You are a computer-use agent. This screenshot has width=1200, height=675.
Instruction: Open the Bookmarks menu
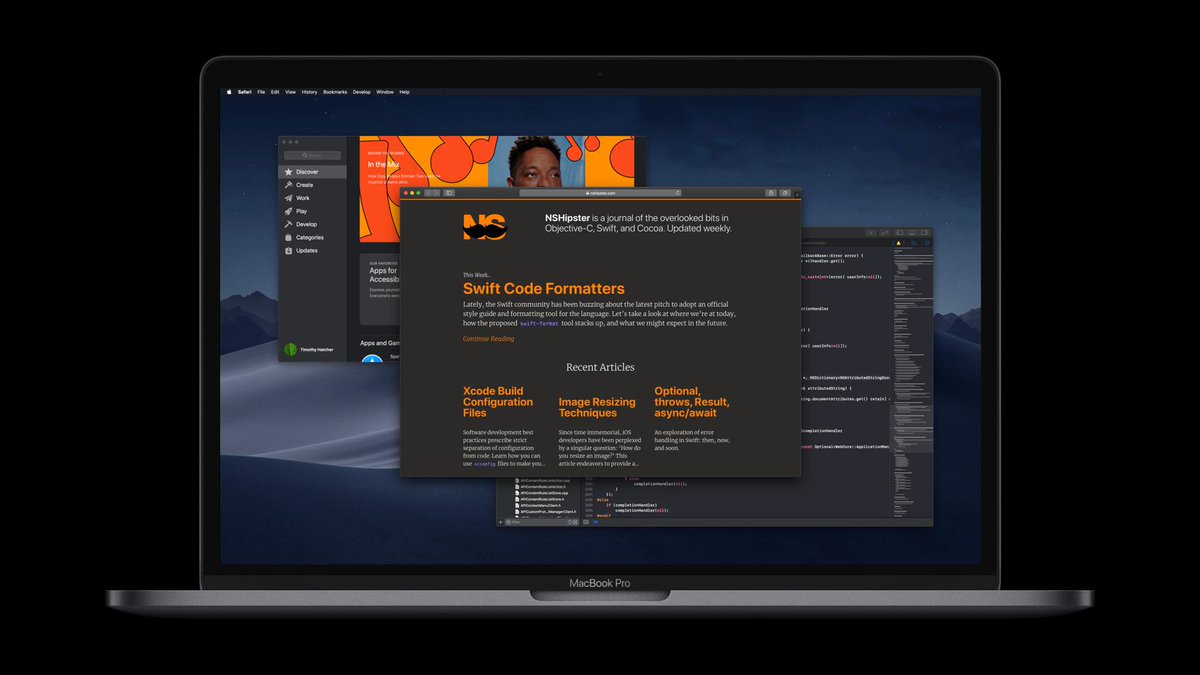[x=335, y=92]
